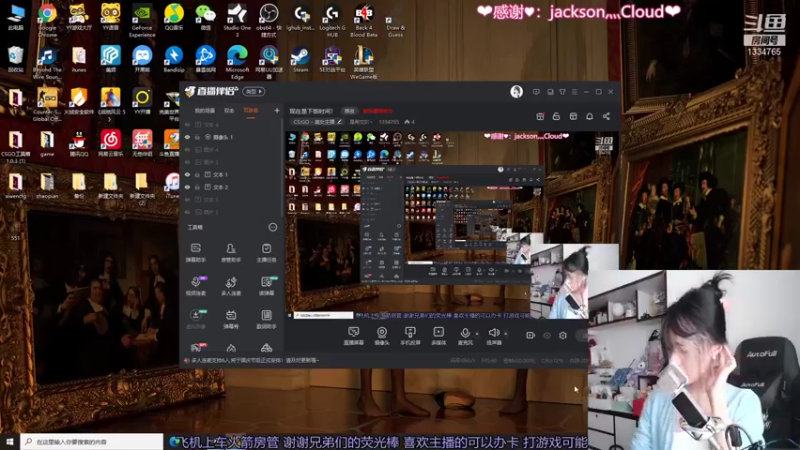800x450 pixels.
Task: Click the layout grid icon beside the bell
Action: (573, 116)
